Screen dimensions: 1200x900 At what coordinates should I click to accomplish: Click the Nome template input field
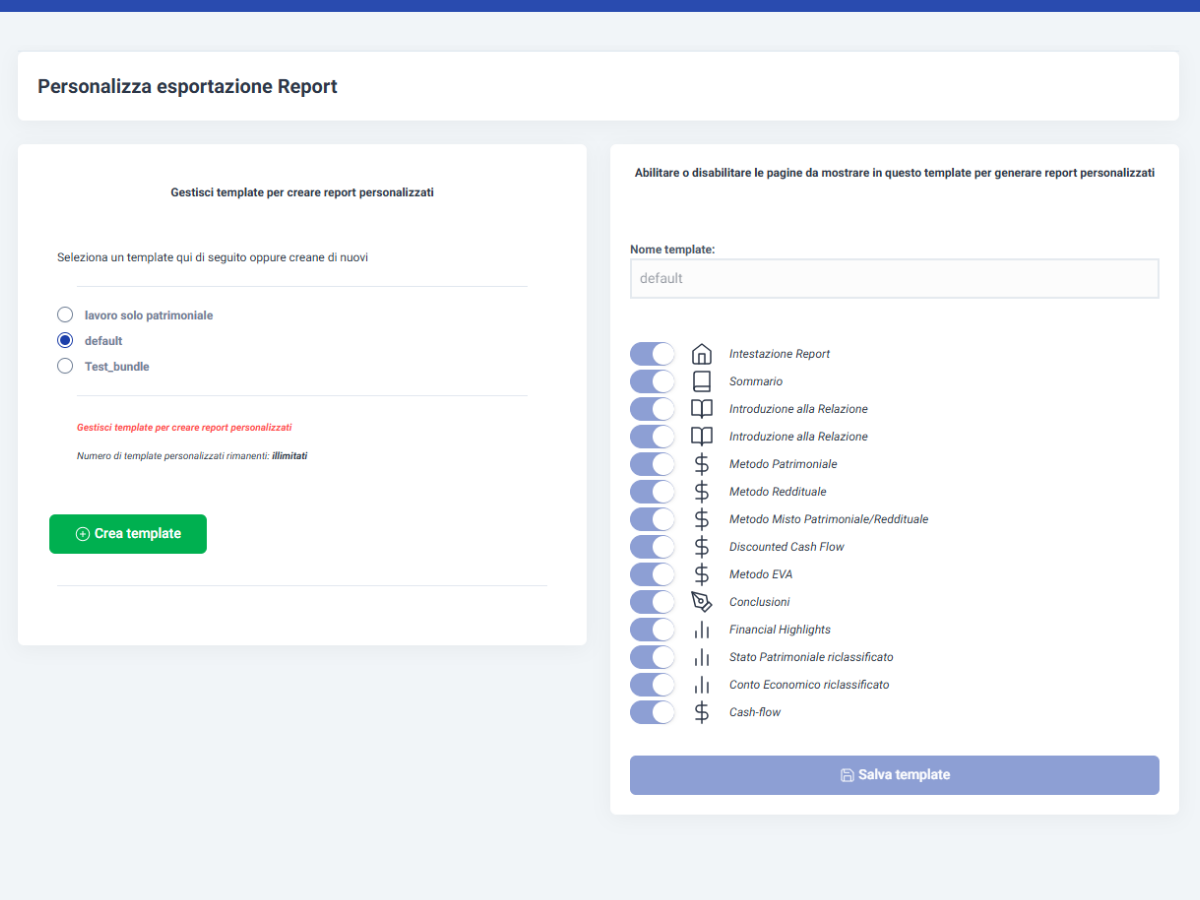pyautogui.click(x=894, y=279)
